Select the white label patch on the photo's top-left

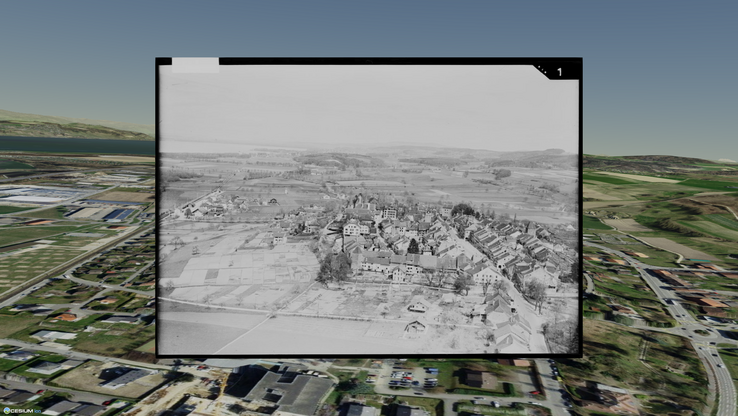(x=195, y=65)
